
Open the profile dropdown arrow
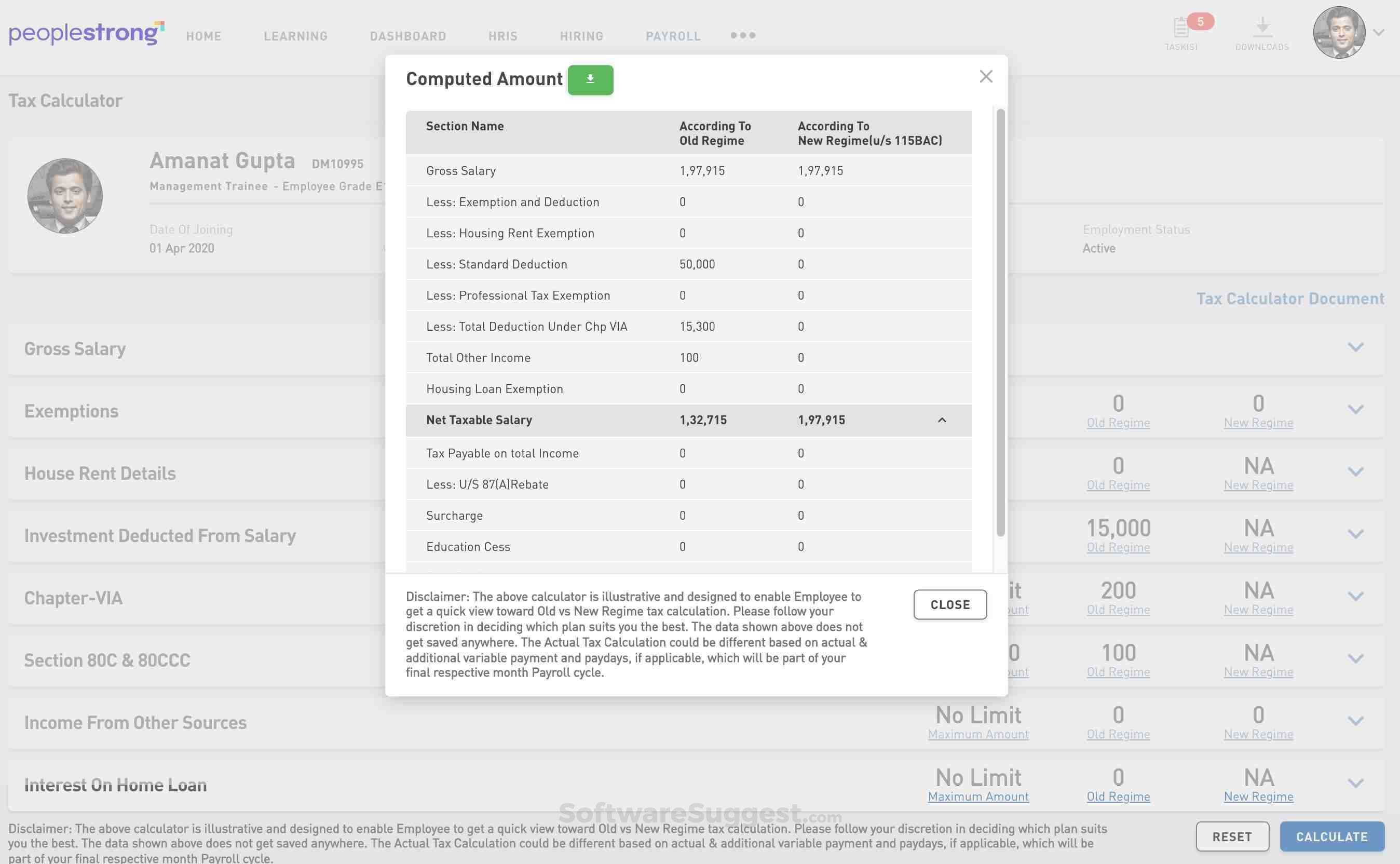(1378, 33)
